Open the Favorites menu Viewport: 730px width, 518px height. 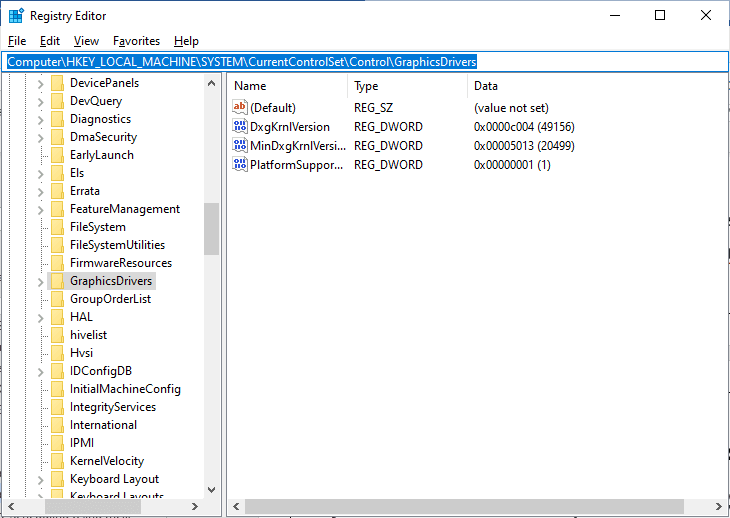click(136, 41)
